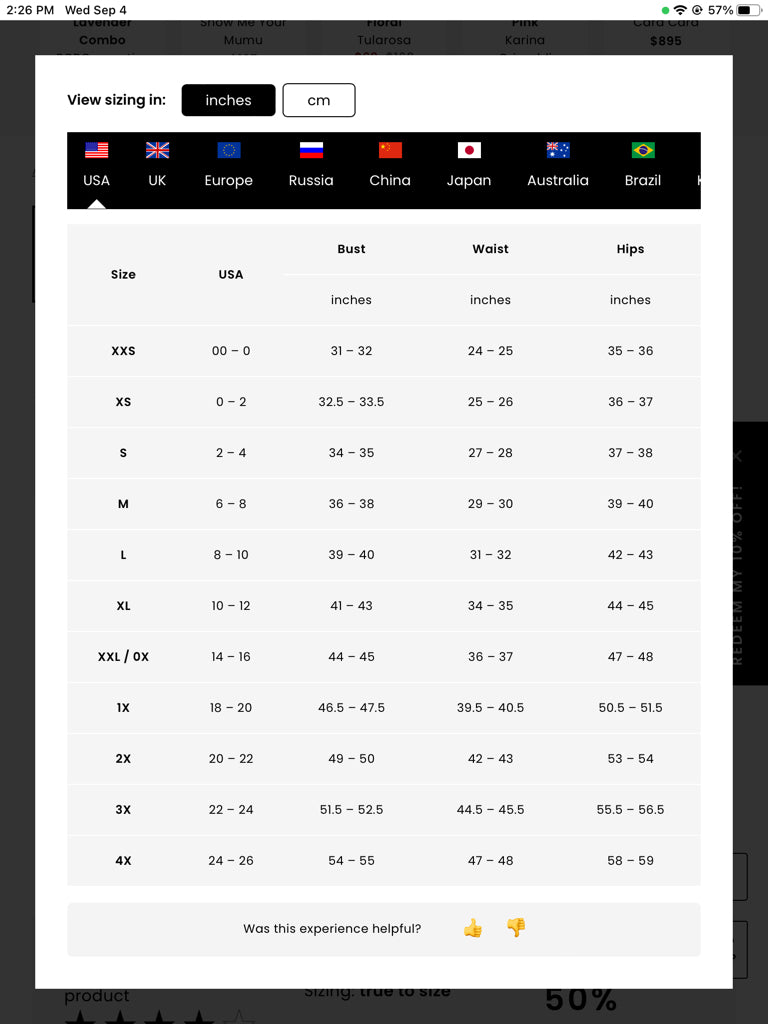The image size is (768, 1024).
Task: Tap the Wi-Fi status bar icon
Action: (x=680, y=10)
